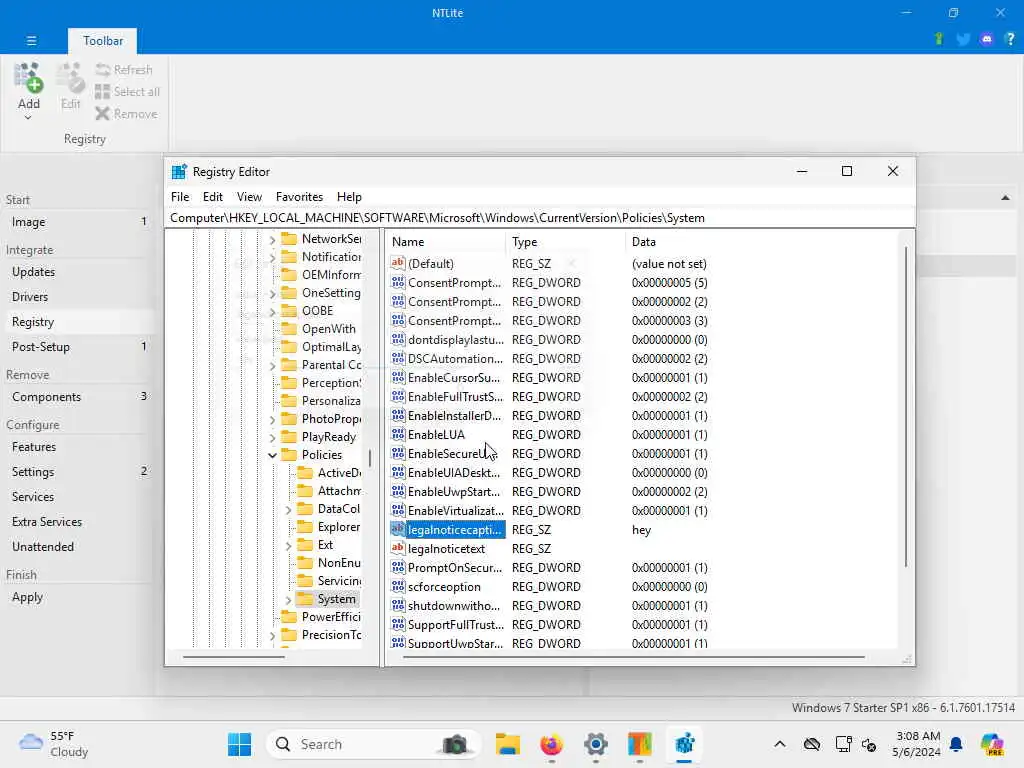Viewport: 1024px width, 768px height.
Task: Click the tree pane horizontal scrollbar
Action: 234,656
